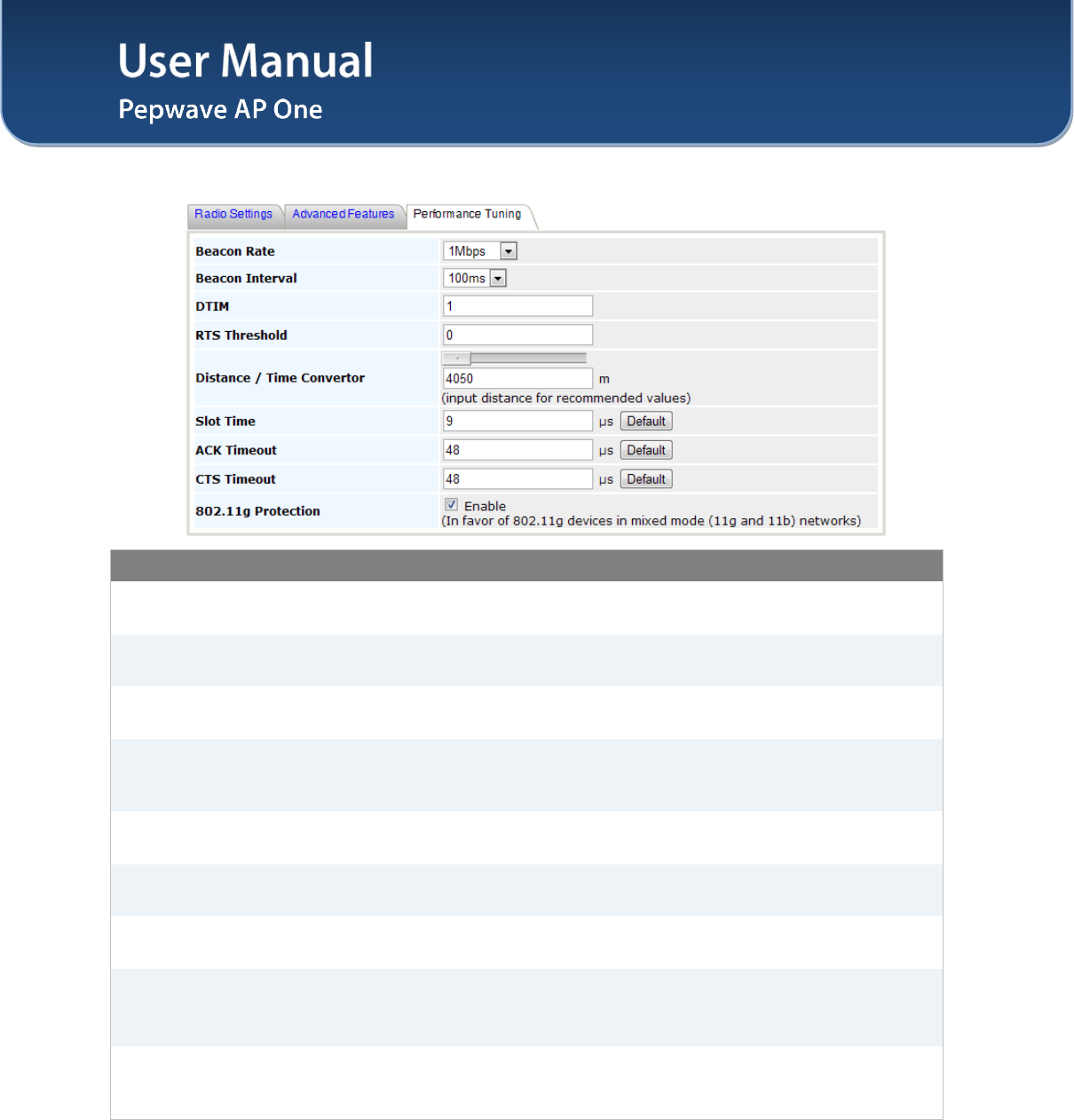
Task: Reset Slot Time with its Default button
Action: [646, 422]
